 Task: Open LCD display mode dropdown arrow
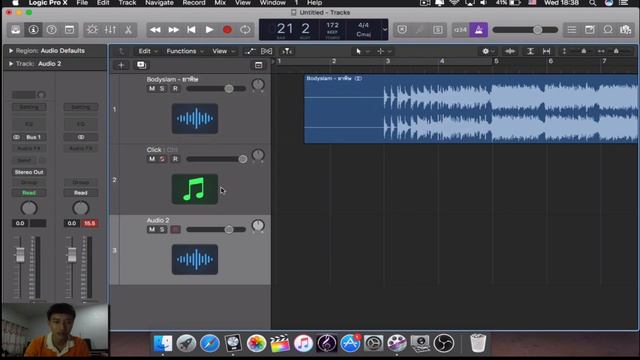[384, 30]
